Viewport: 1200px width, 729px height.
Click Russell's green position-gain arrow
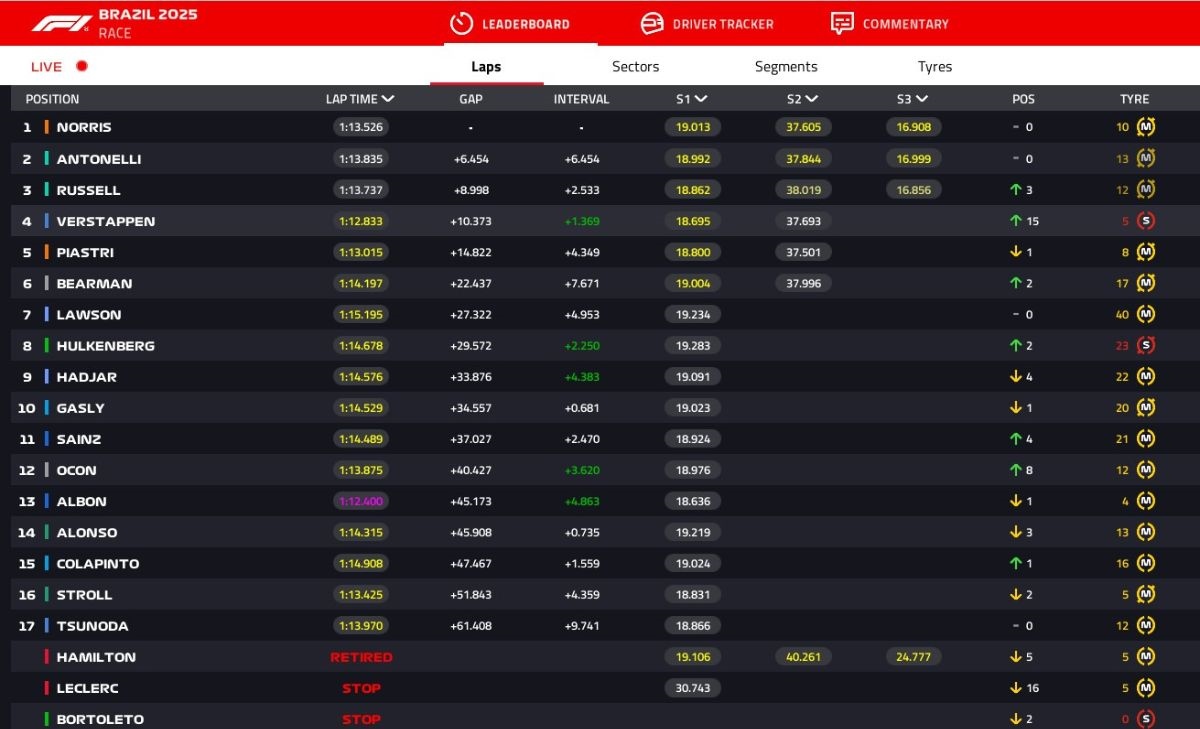point(1015,190)
